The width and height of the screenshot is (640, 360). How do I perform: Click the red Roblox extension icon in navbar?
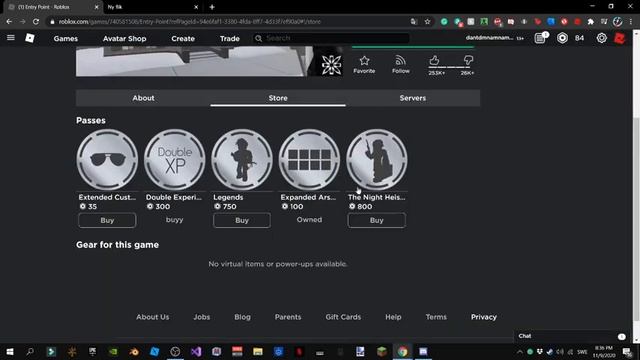(x=620, y=38)
